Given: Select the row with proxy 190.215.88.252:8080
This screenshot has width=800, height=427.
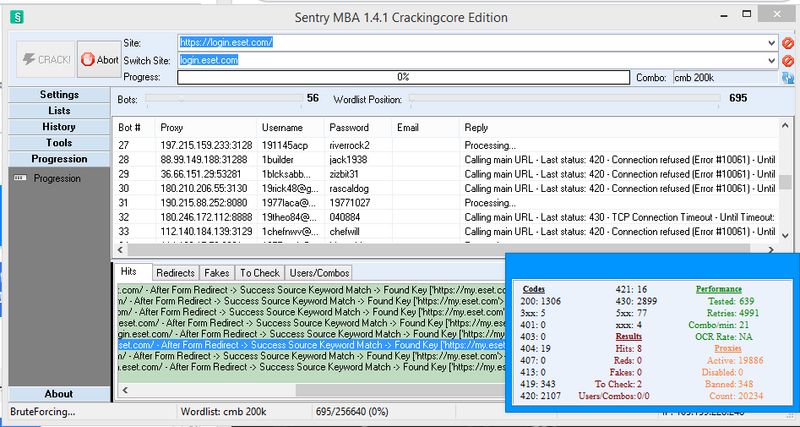Looking at the screenshot, I should coord(446,203).
